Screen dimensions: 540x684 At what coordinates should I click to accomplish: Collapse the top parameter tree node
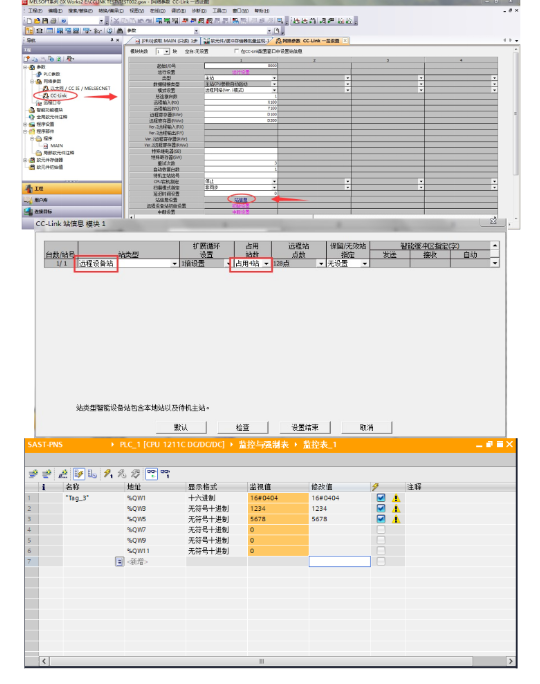[x=25, y=67]
